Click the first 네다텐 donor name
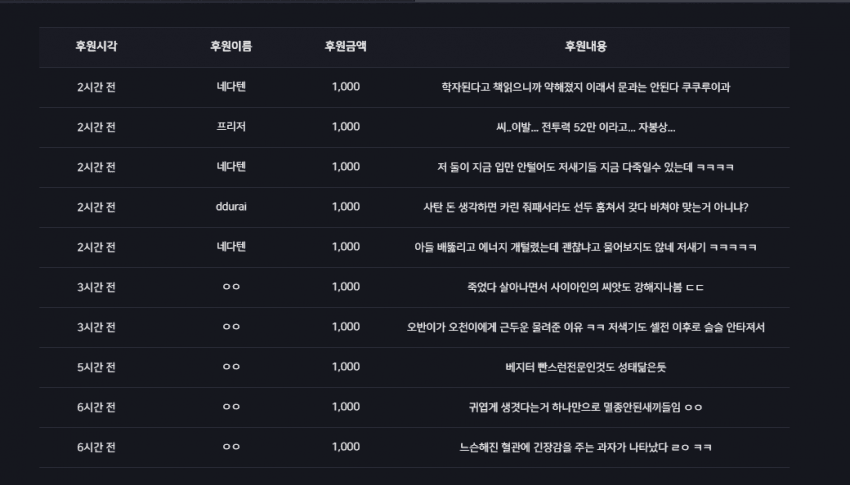850x485 pixels. [x=231, y=87]
